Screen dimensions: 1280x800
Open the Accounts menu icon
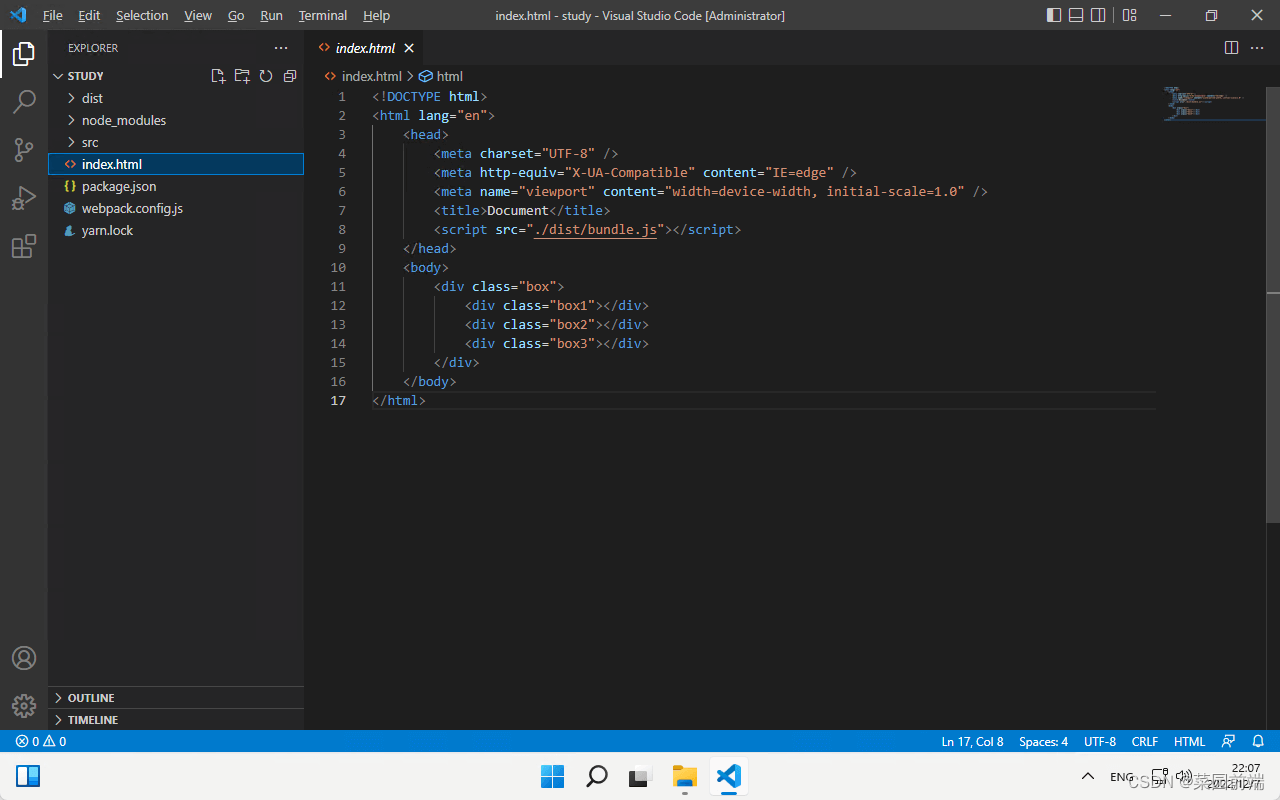24,658
